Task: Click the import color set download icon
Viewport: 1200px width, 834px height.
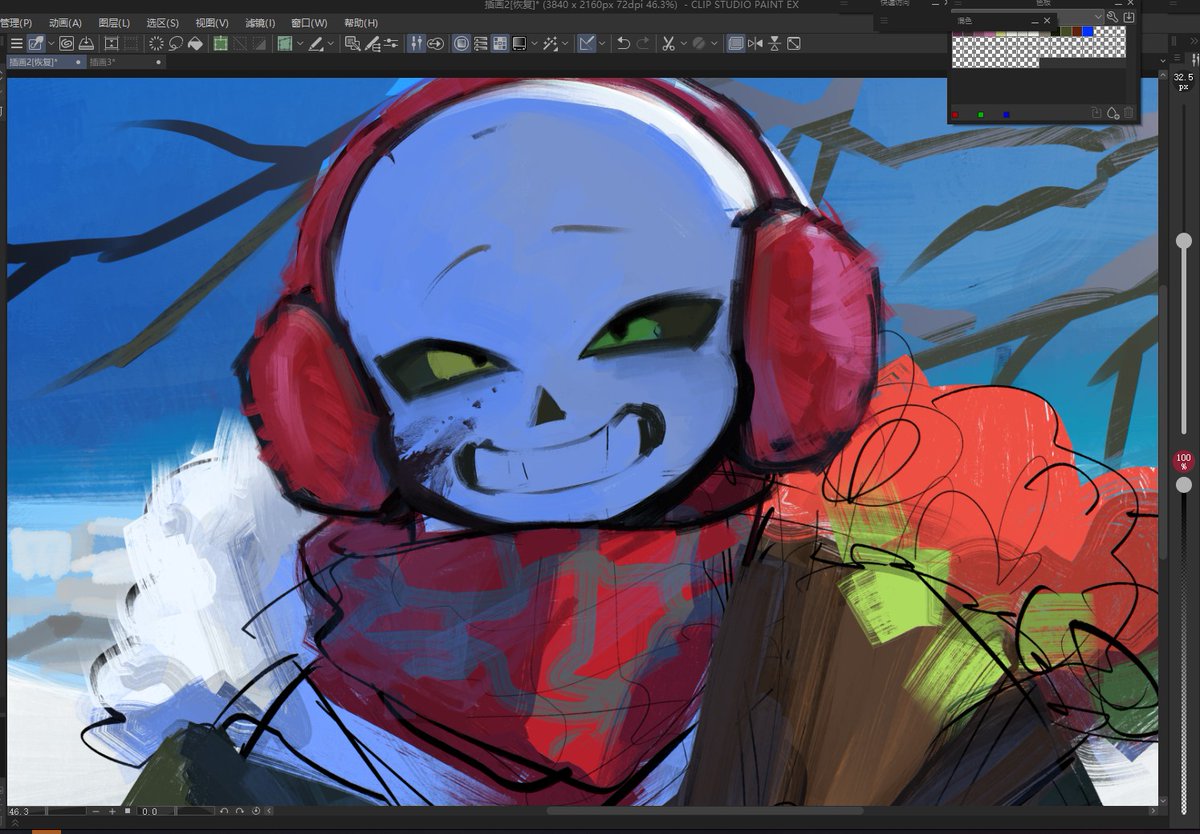Action: (x=1129, y=17)
